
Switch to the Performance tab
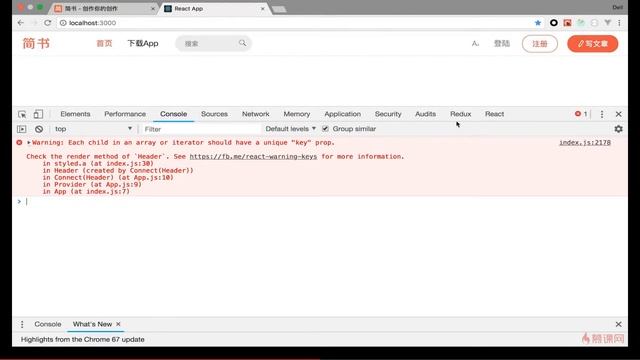(x=125, y=114)
